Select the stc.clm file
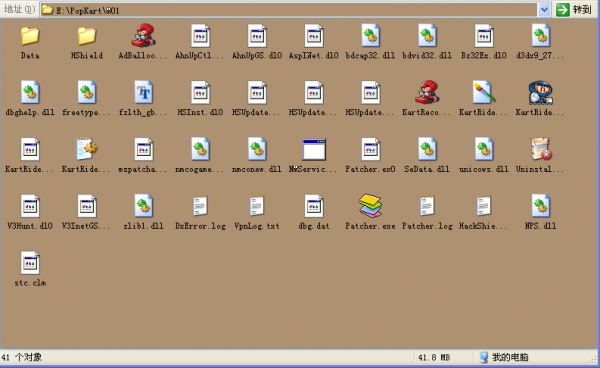The width and height of the screenshot is (600, 368). click(30, 263)
